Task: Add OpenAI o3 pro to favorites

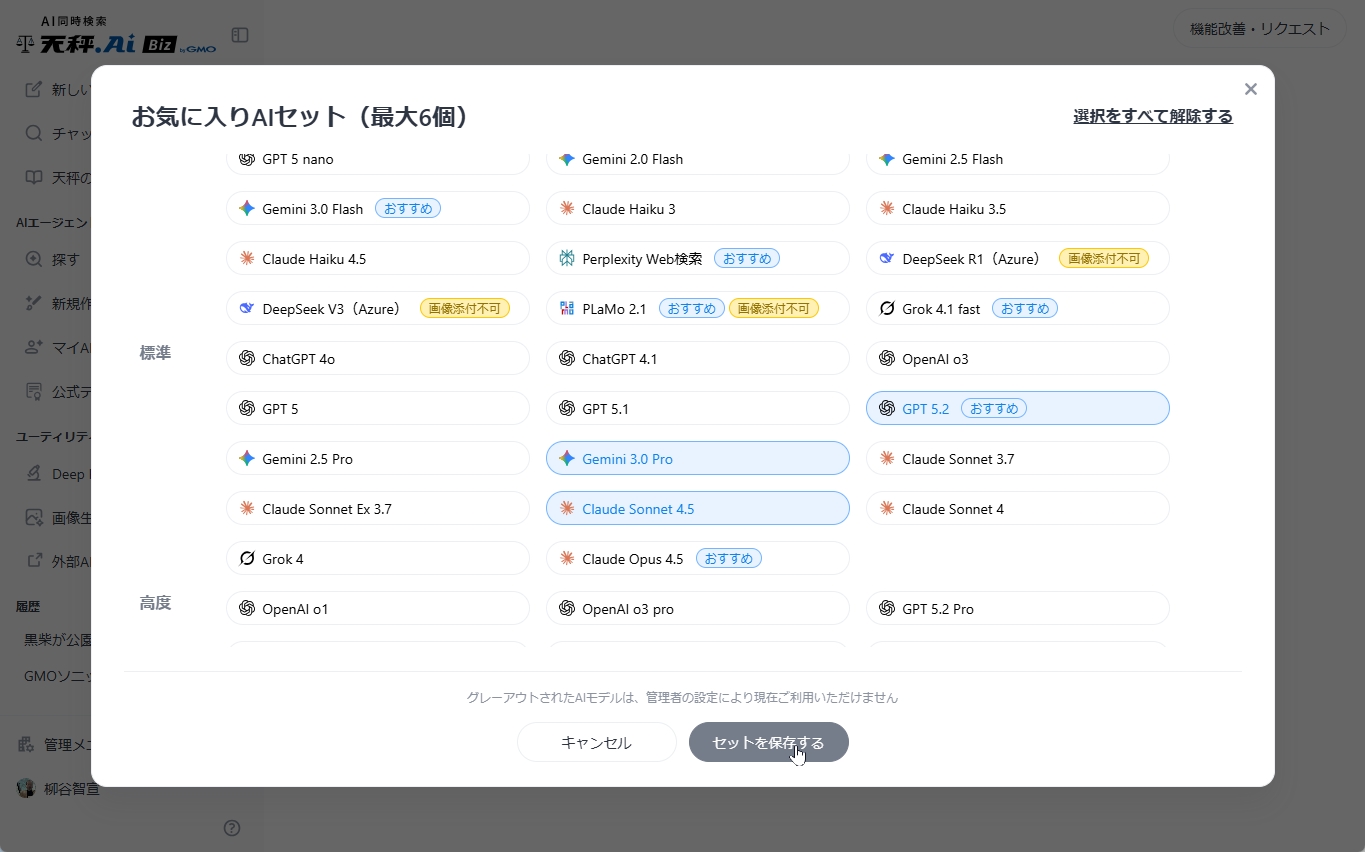Action: pos(697,608)
